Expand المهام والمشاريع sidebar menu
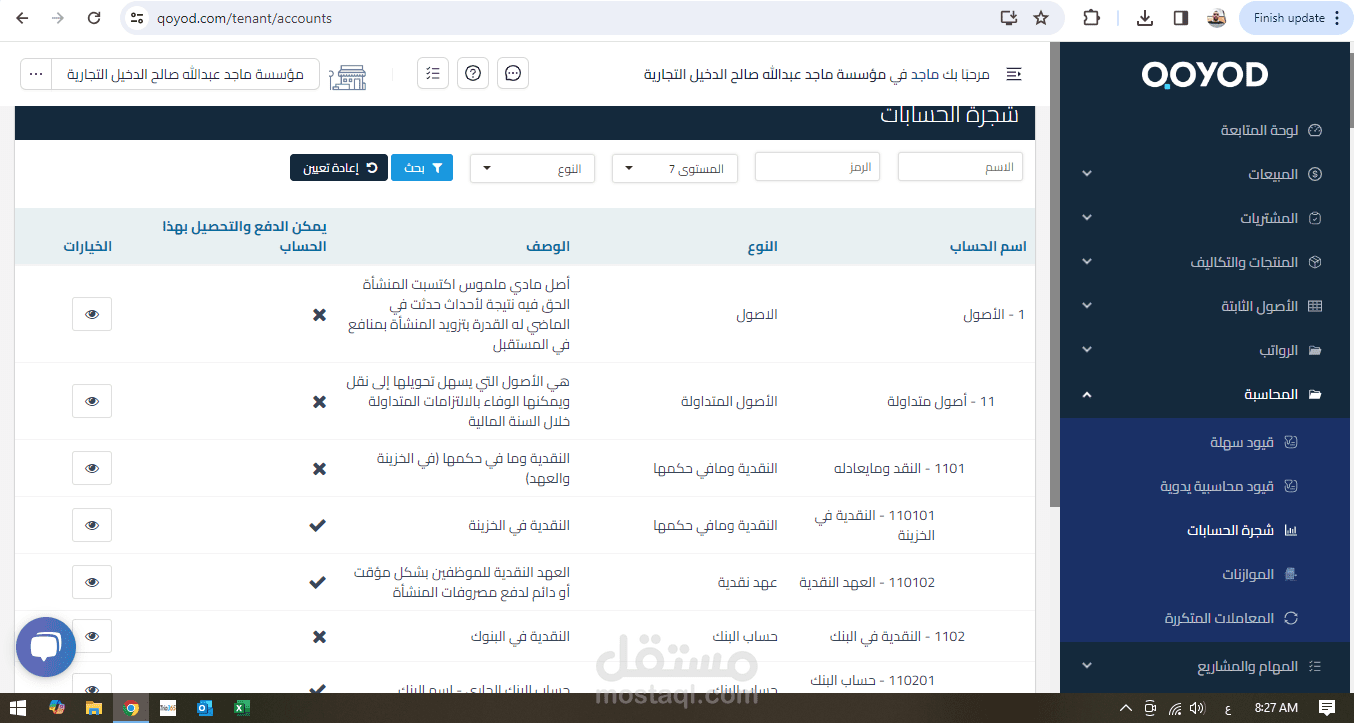The height and width of the screenshot is (723, 1354). pos(1205,666)
